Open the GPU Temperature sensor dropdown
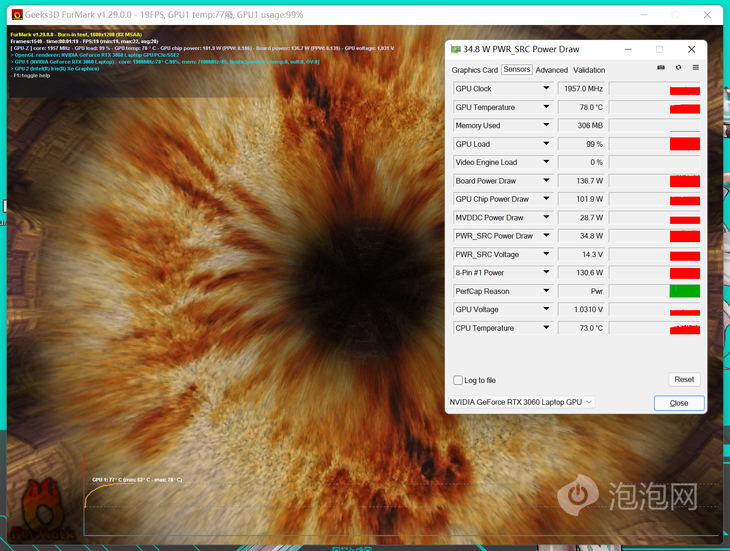 click(x=546, y=107)
